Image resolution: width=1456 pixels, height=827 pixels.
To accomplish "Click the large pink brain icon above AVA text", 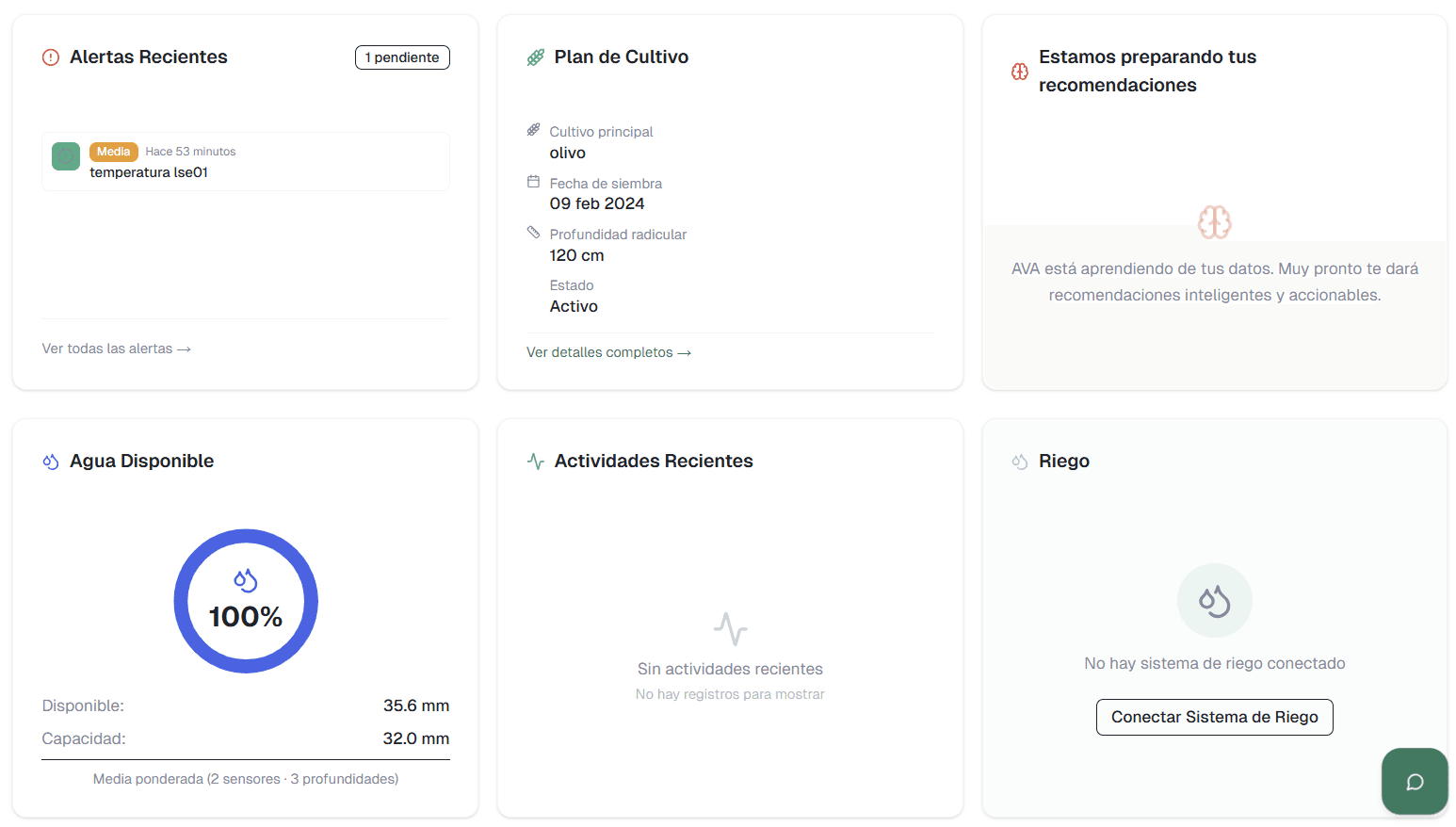I will 1215,222.
